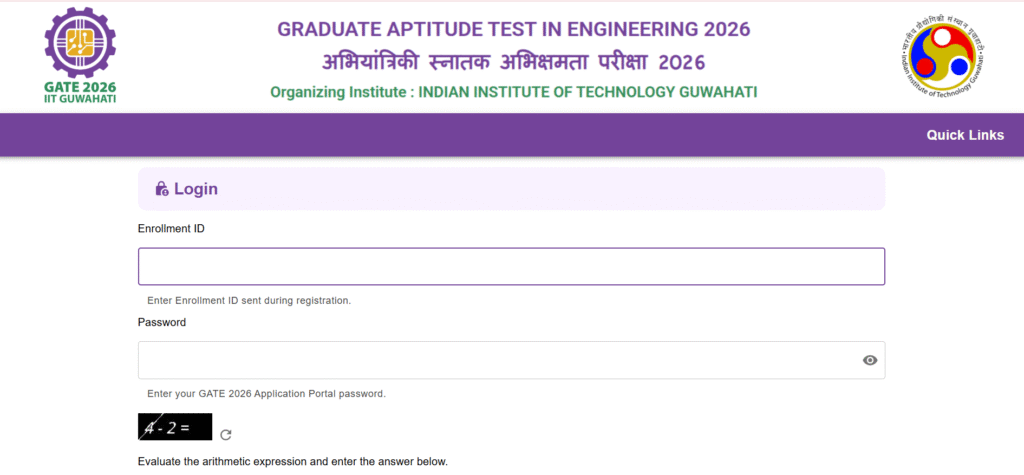Click the purple gear-shaped GATE chip logo
This screenshot has height=475, width=1024.
point(80,44)
